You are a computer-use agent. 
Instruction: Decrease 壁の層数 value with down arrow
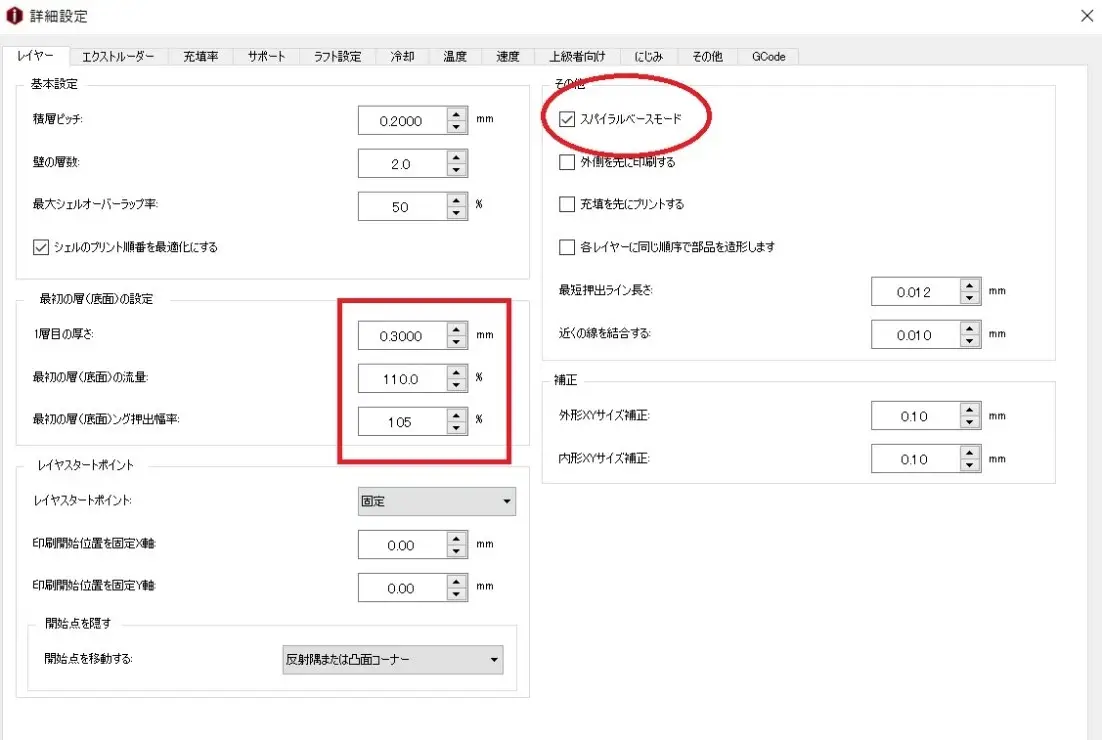coord(457,170)
